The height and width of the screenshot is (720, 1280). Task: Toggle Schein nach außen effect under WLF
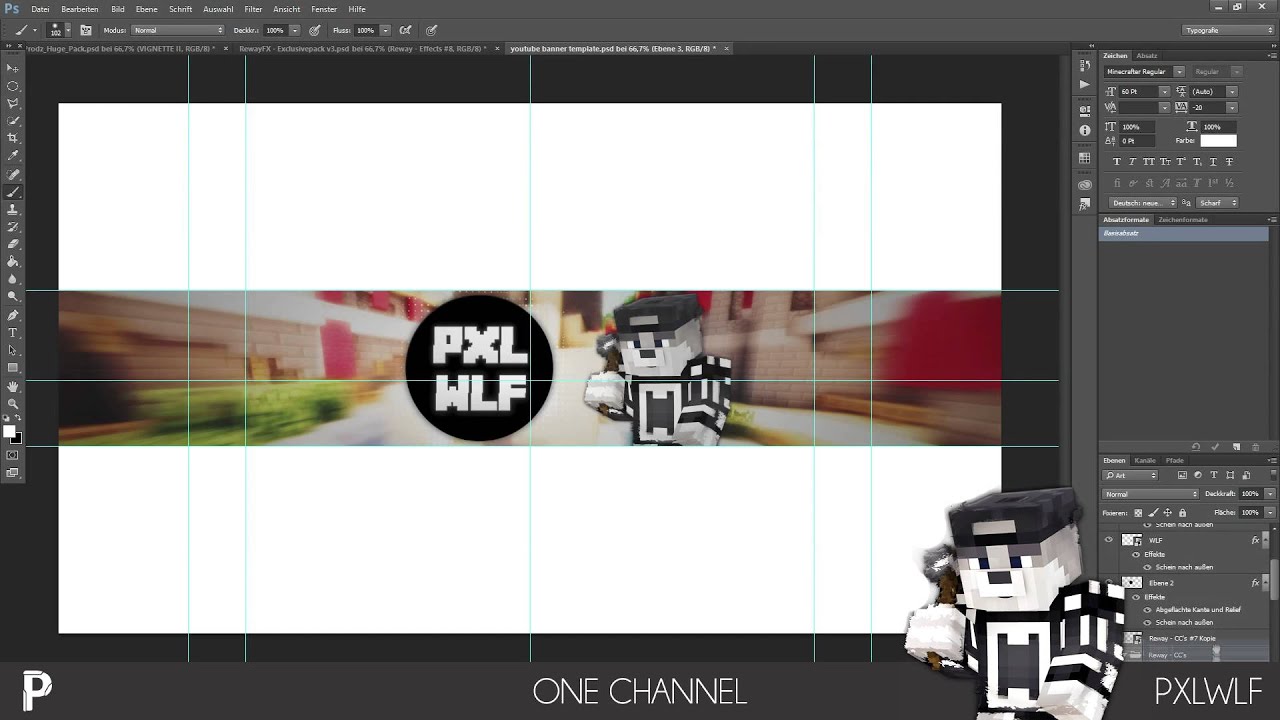pos(1147,567)
